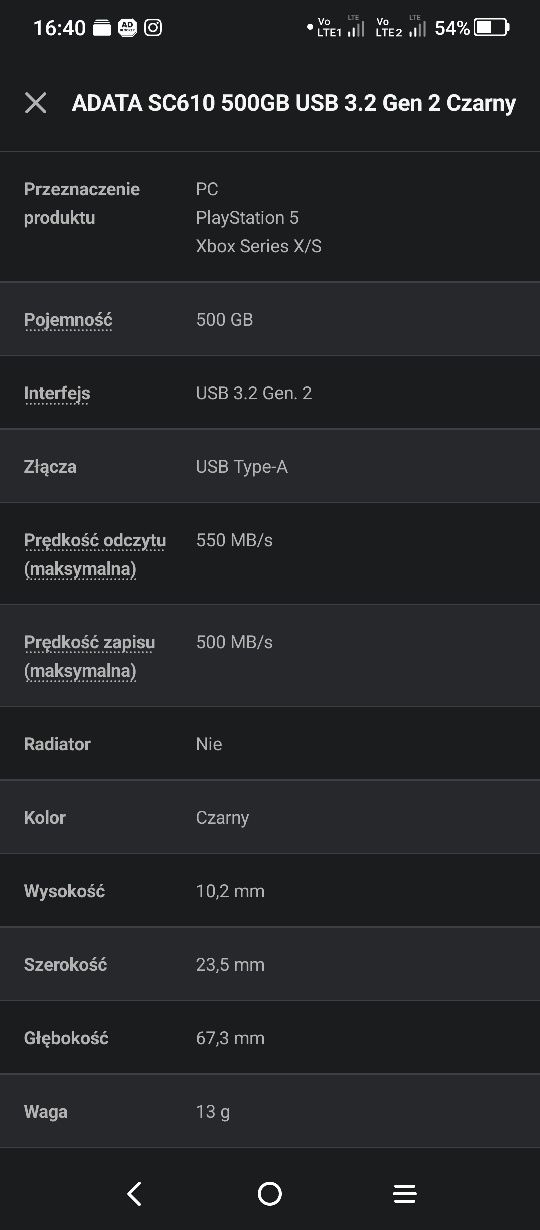Tap the underlined Interfejs label
Screen dimensions: 540x1230
pyautogui.click(x=57, y=394)
